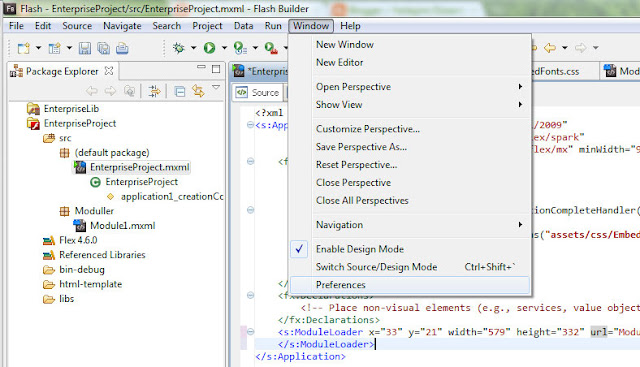Click the Print toolbar icon
This screenshot has width=640, height=367.
(x=122, y=48)
